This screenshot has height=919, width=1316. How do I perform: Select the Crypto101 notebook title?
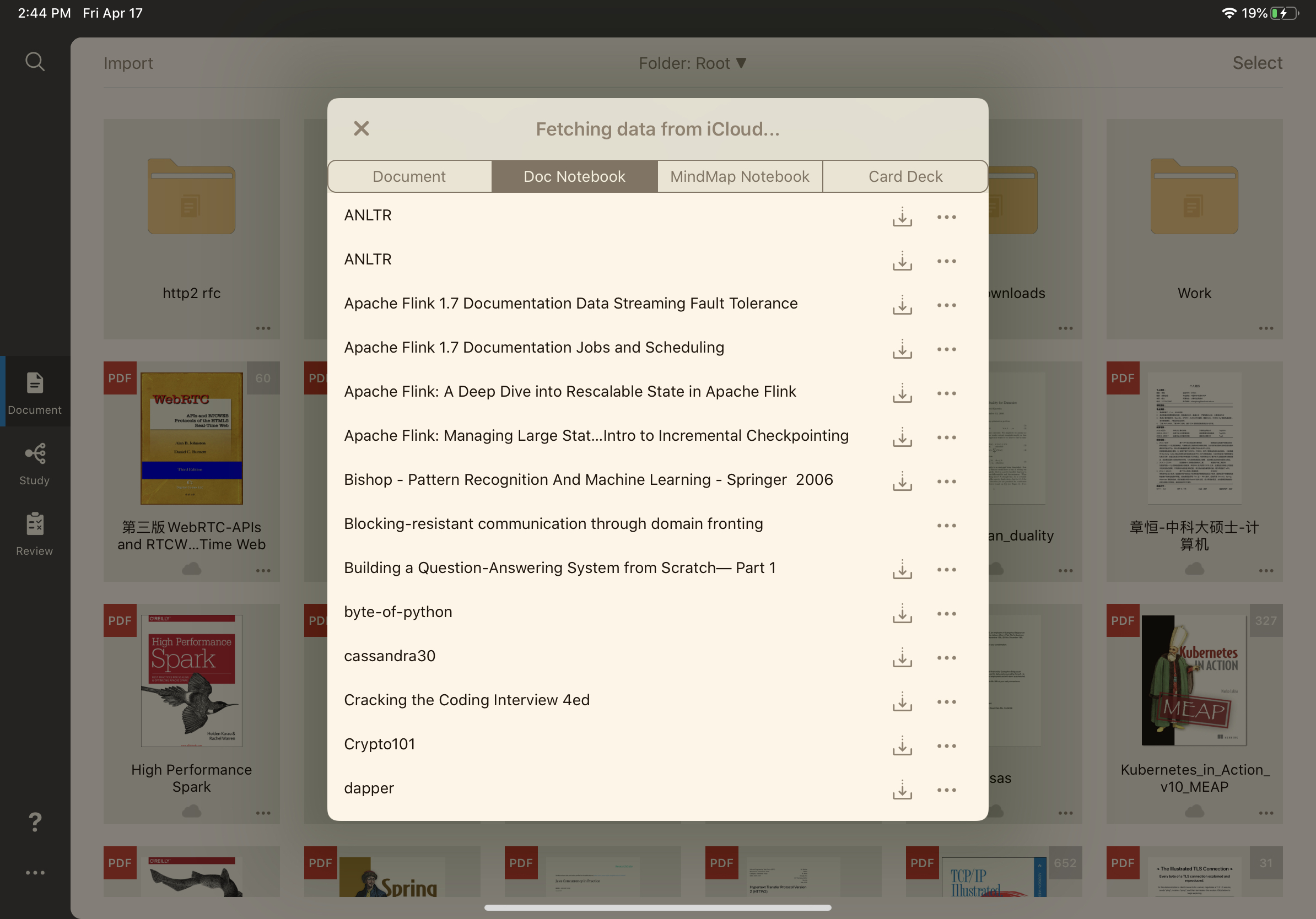tap(380, 744)
